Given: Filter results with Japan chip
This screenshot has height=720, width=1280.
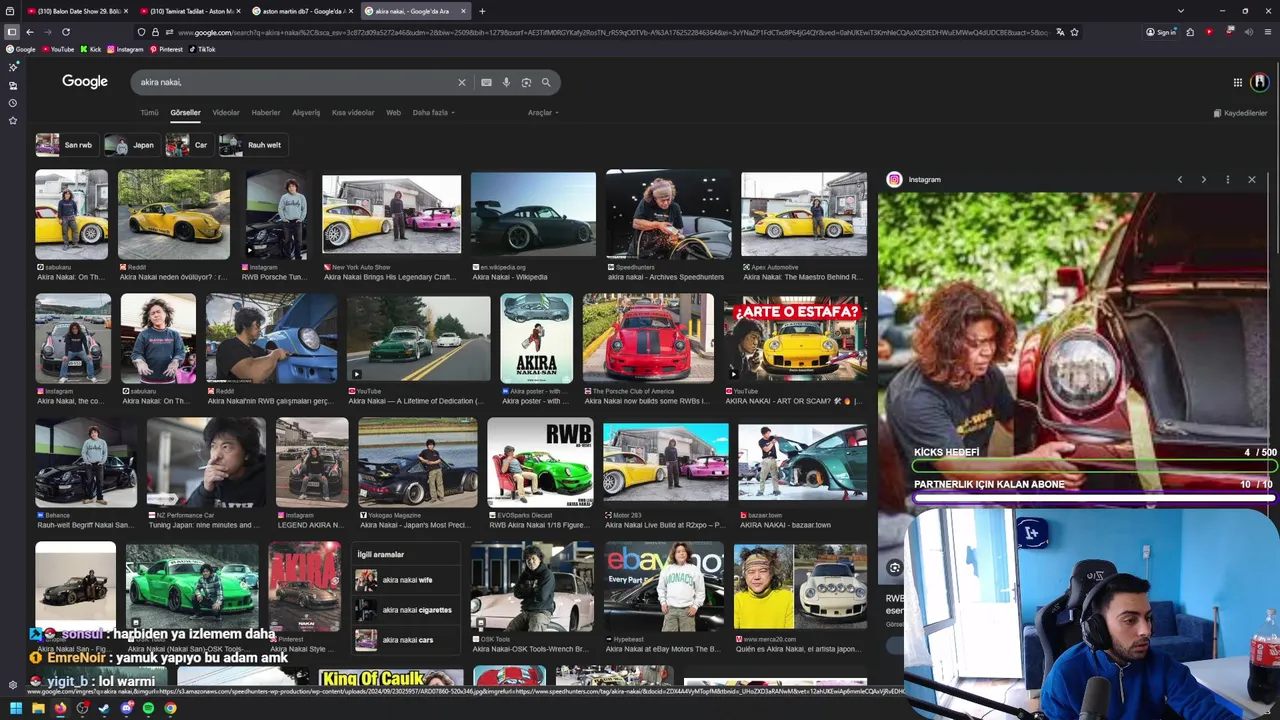Looking at the screenshot, I should [131, 145].
